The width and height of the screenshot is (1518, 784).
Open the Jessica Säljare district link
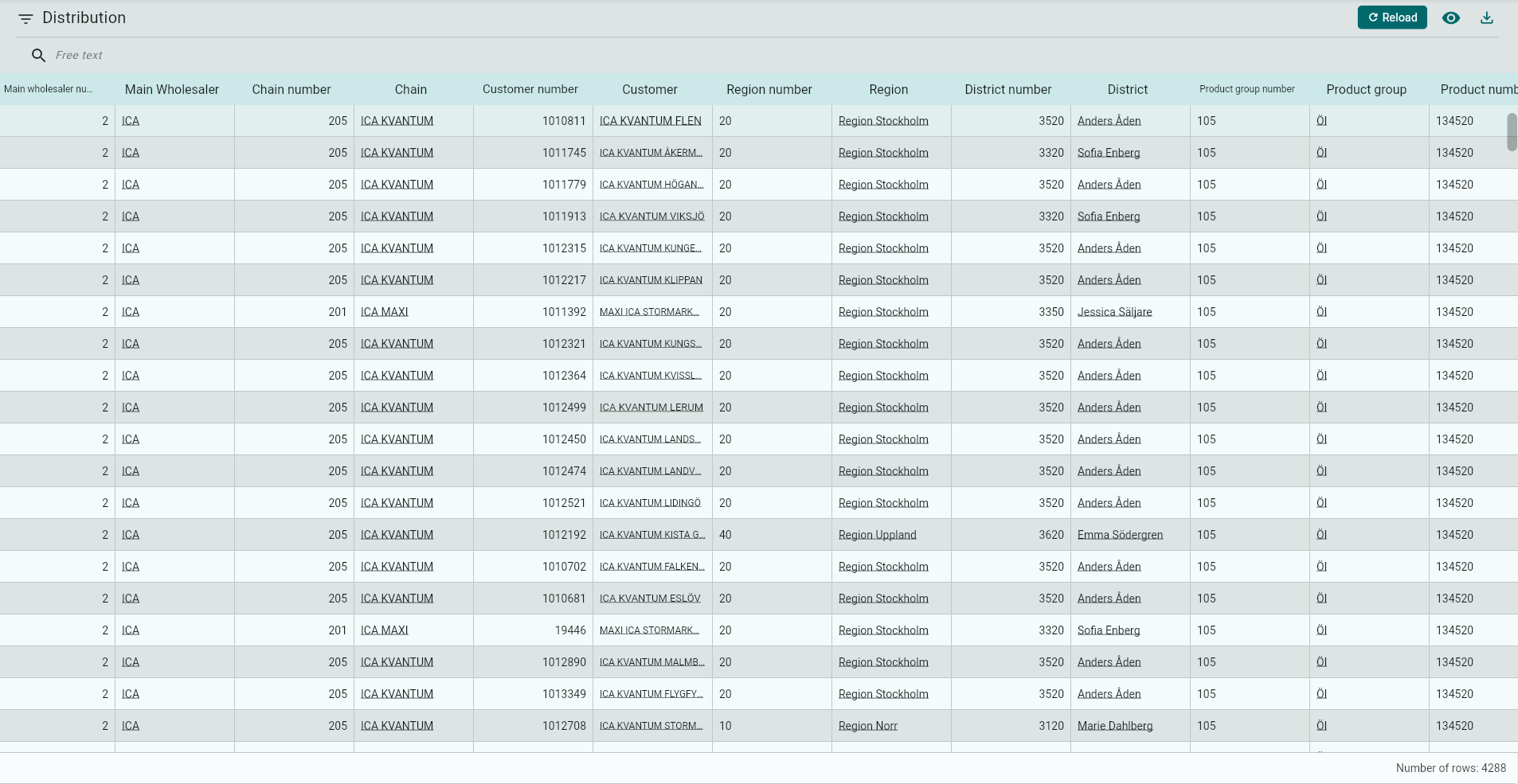pyautogui.click(x=1115, y=312)
